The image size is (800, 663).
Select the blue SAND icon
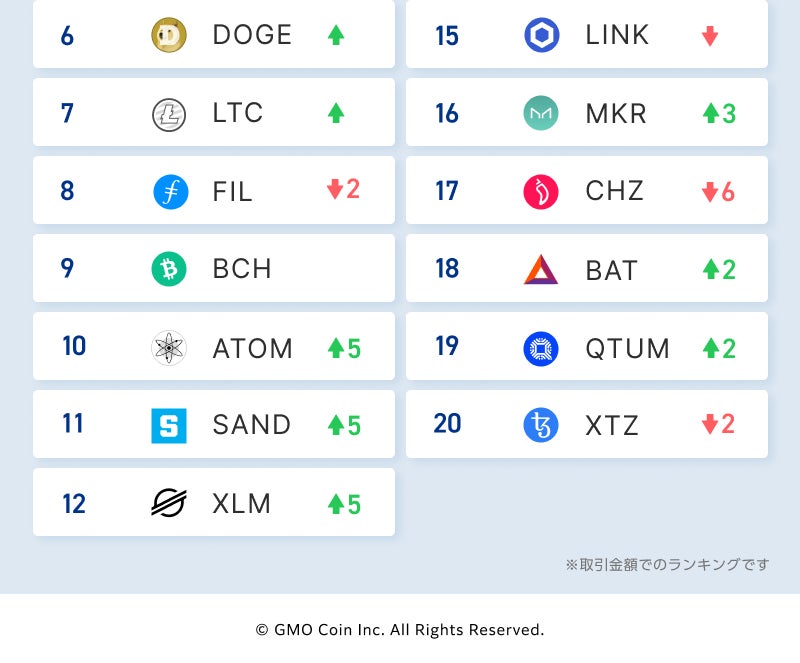tap(169, 425)
